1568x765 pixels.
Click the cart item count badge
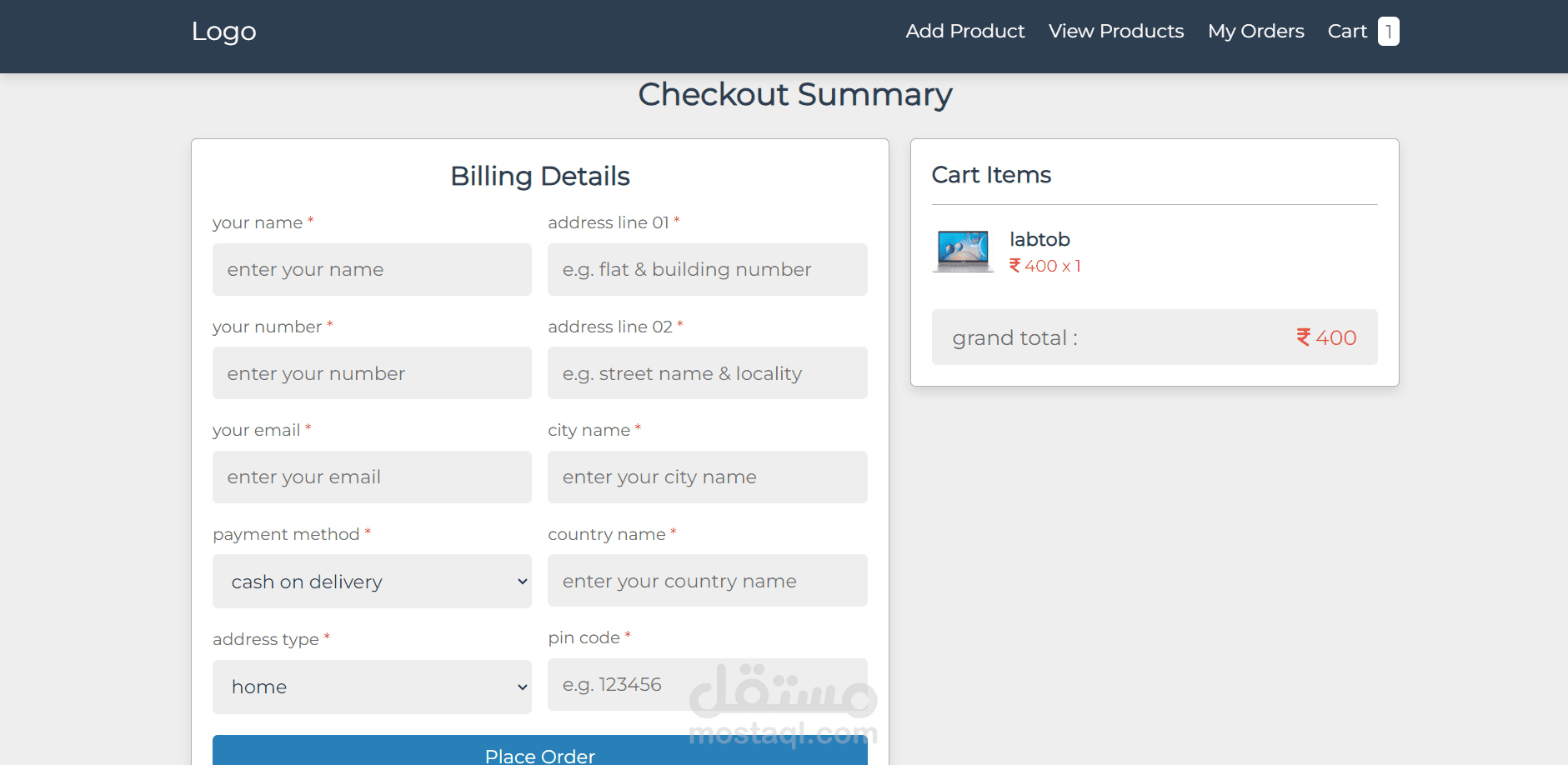pyautogui.click(x=1388, y=32)
